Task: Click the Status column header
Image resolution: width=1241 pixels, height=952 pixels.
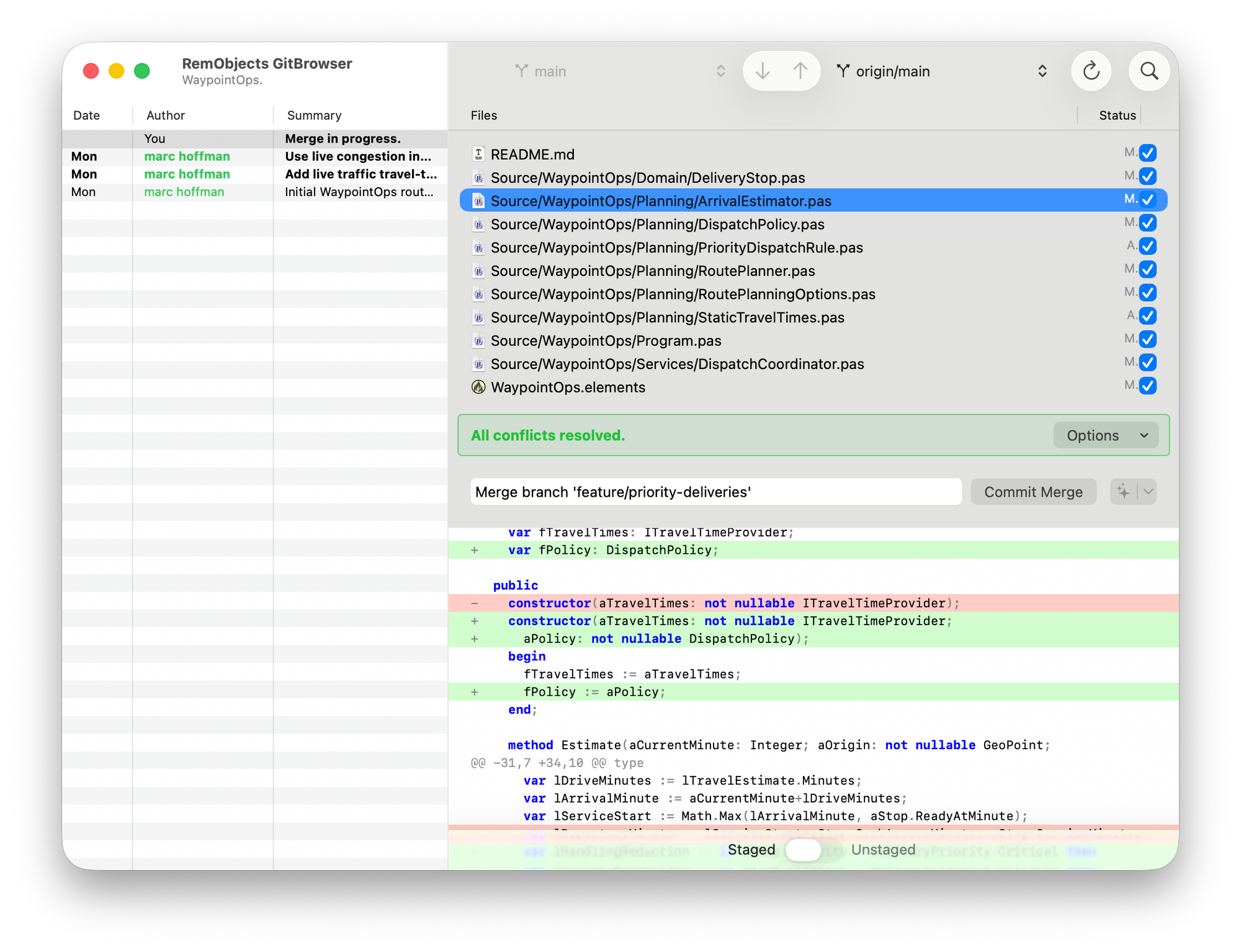Action: point(1117,115)
